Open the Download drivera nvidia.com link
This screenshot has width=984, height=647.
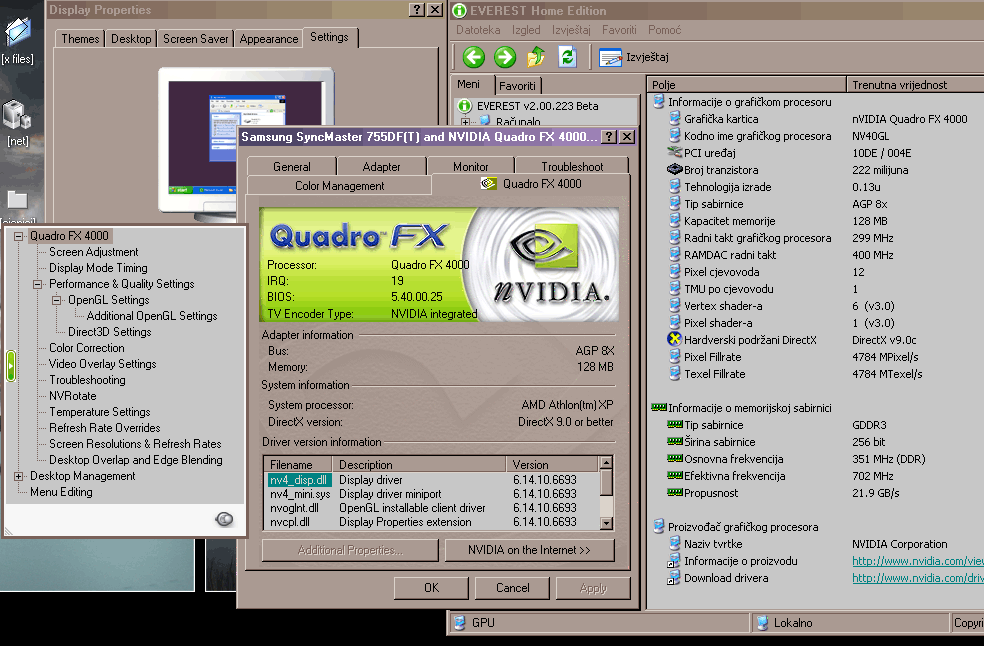click(x=917, y=578)
